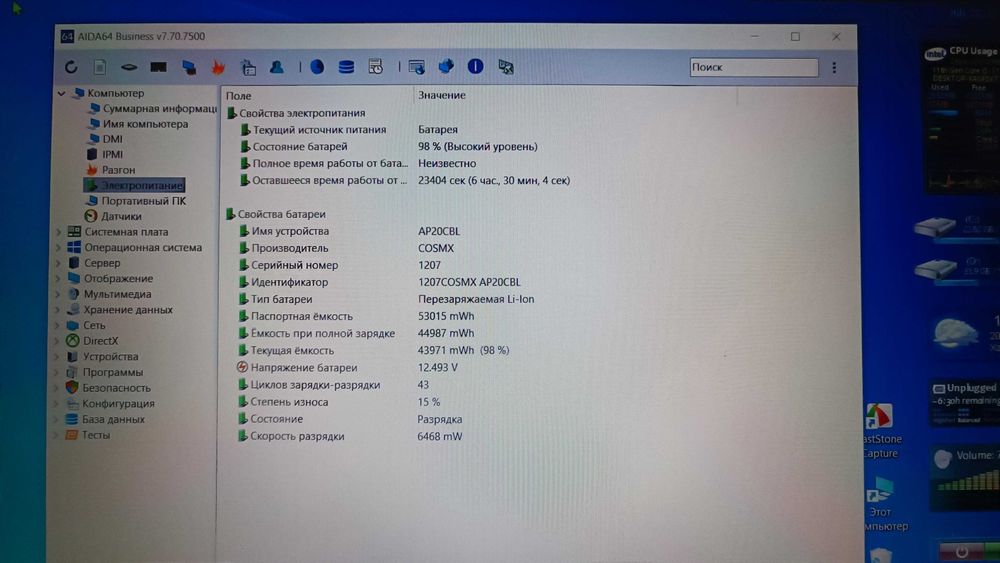Image resolution: width=1000 pixels, height=563 pixels.
Task: Click the blue monitor diagnostics toolbar icon
Action: [x=189, y=67]
